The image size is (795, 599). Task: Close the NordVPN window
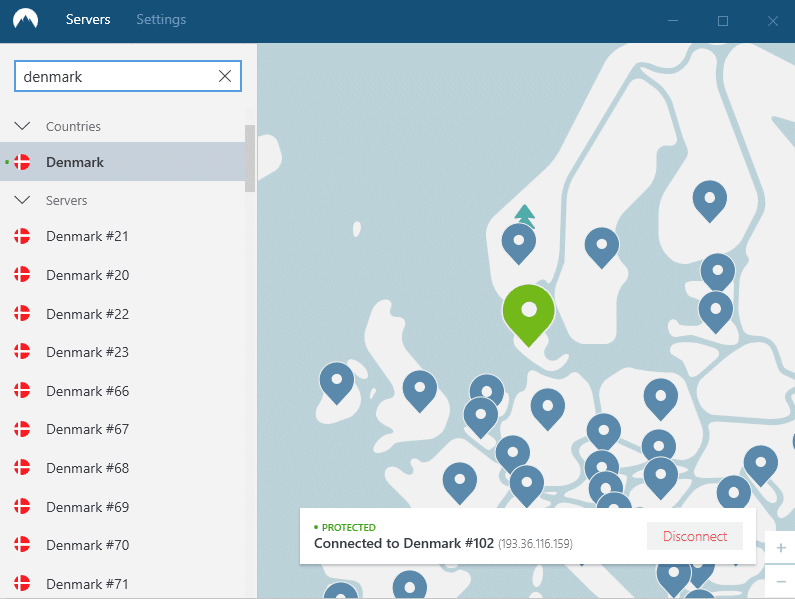pyautogui.click(x=773, y=20)
